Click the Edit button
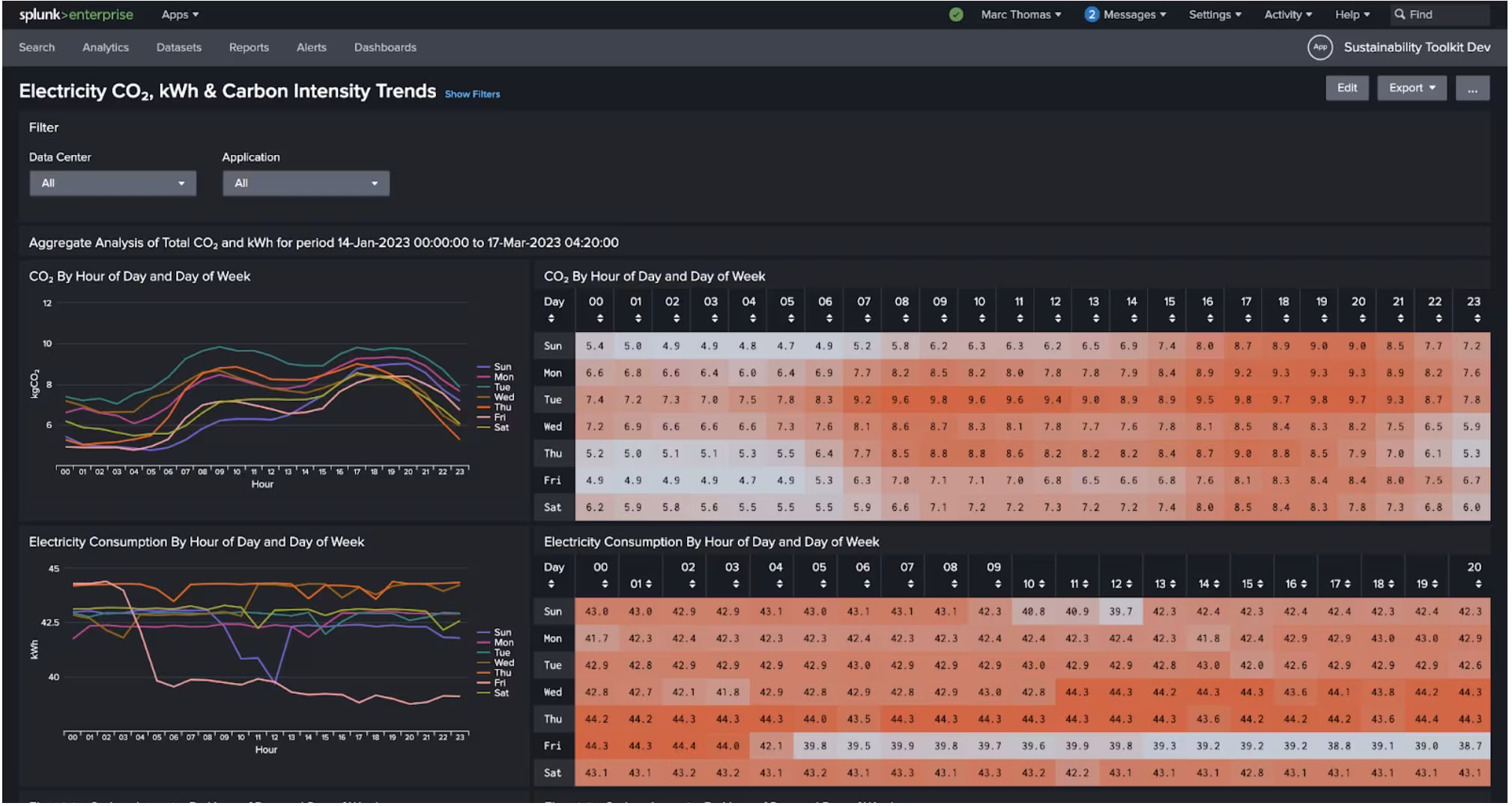This screenshot has height=806, width=1512. 1347,88
